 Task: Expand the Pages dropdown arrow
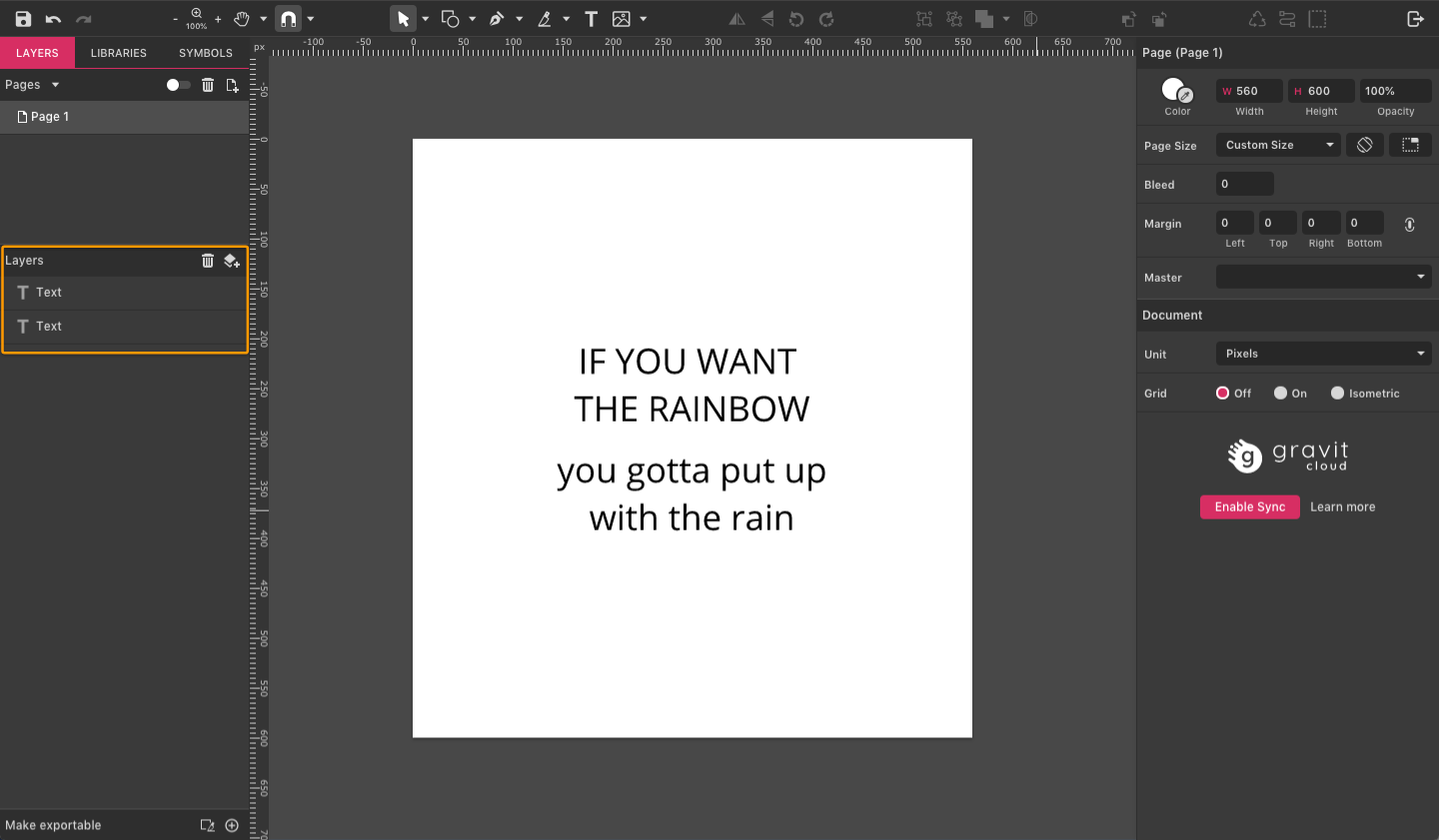(55, 85)
